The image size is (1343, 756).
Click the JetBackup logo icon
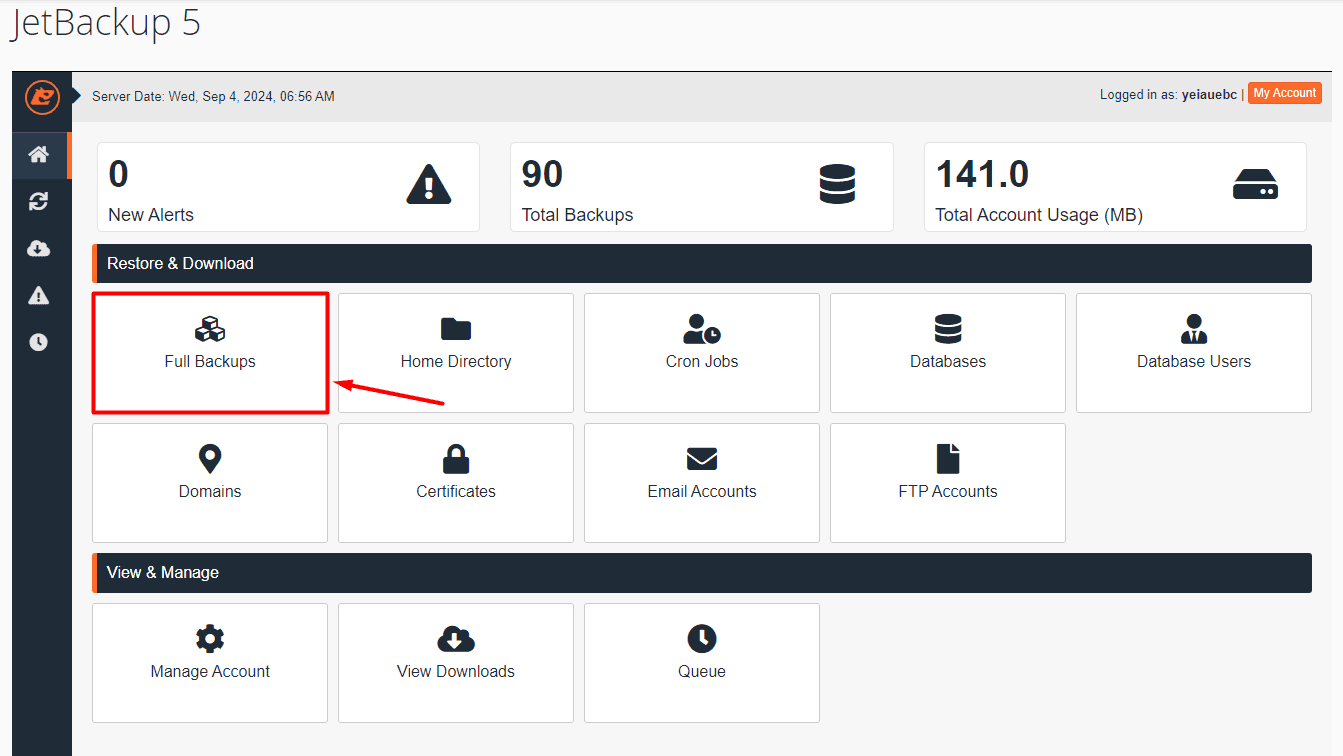pyautogui.click(x=40, y=98)
